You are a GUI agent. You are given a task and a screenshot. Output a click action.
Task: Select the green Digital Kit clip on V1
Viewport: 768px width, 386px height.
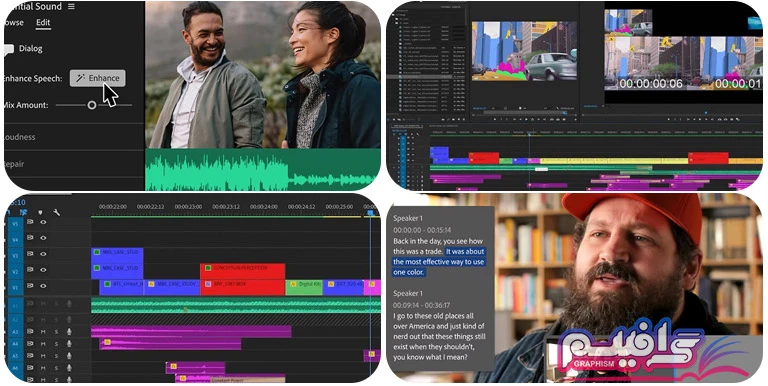coord(304,288)
